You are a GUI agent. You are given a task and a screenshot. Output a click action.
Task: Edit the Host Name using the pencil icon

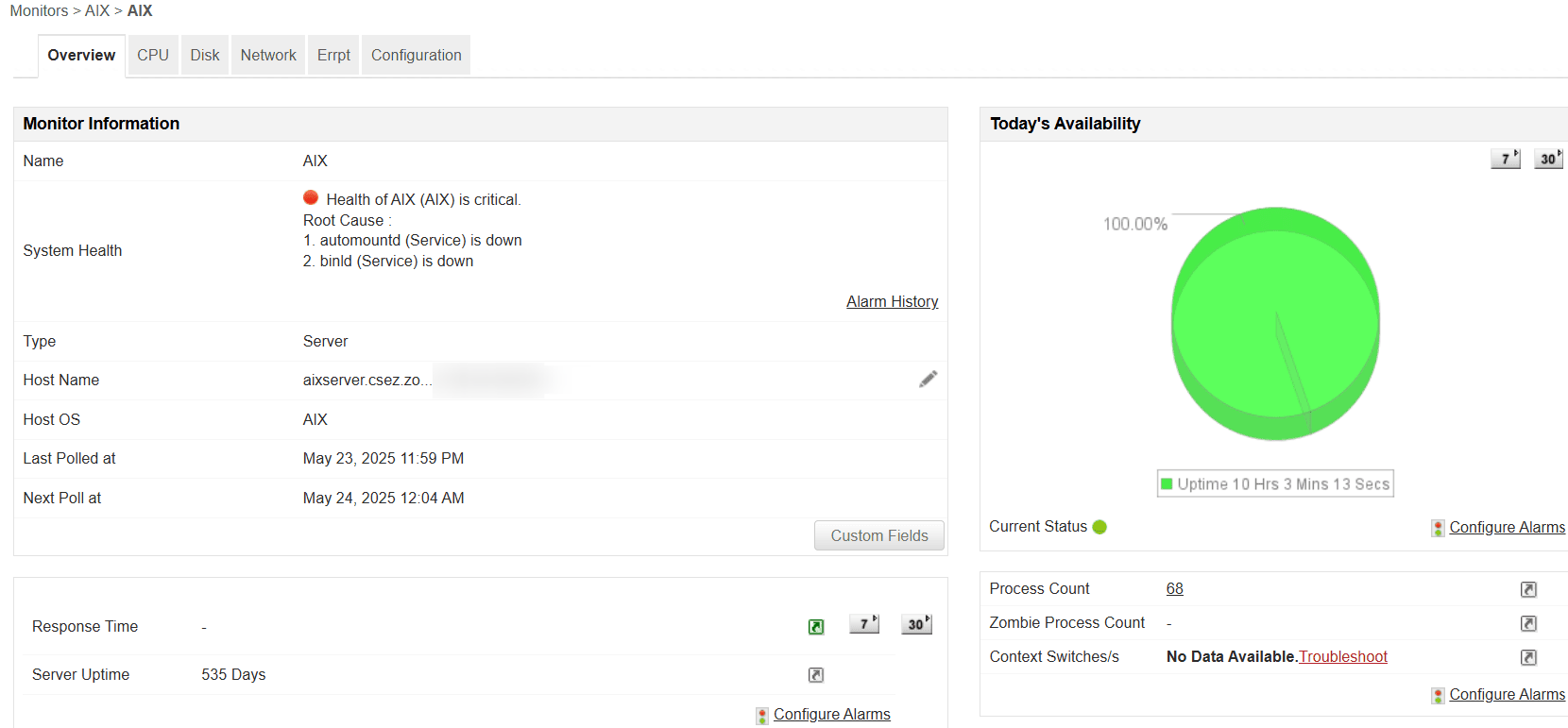click(x=929, y=379)
